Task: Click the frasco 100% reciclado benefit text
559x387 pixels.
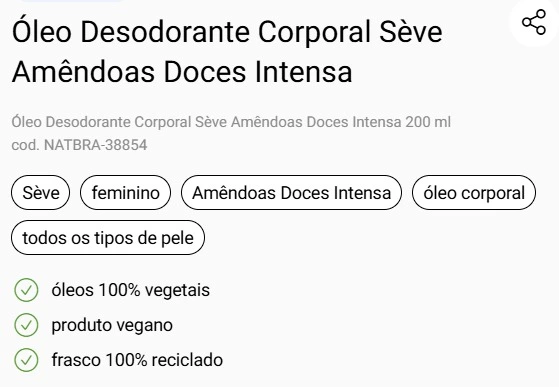Action: (x=137, y=360)
